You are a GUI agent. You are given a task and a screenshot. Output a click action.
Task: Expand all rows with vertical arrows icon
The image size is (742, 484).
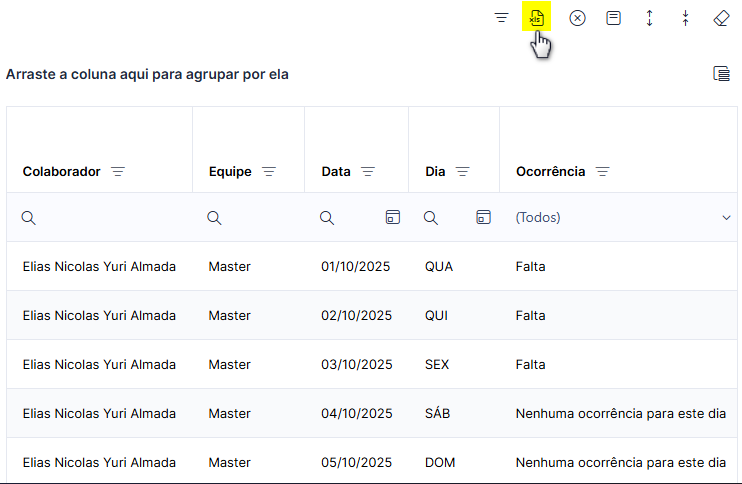[x=650, y=18]
